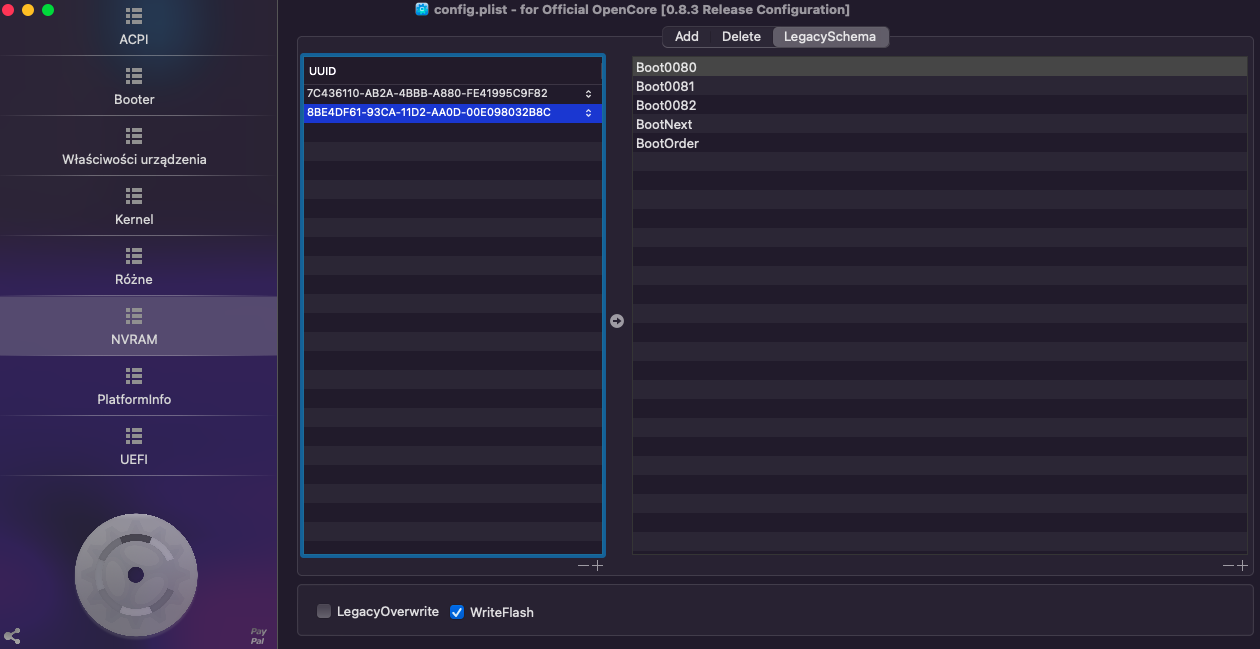The width and height of the screenshot is (1260, 649).
Task: Open the Kernel section in sidebar
Action: coord(134,206)
